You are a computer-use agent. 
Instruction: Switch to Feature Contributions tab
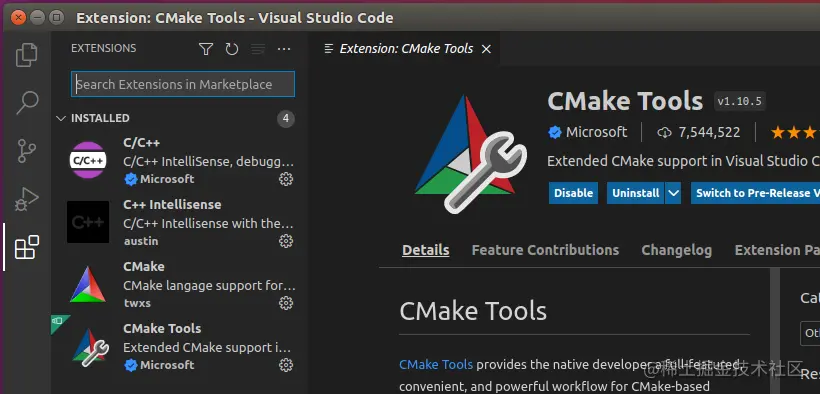545,250
